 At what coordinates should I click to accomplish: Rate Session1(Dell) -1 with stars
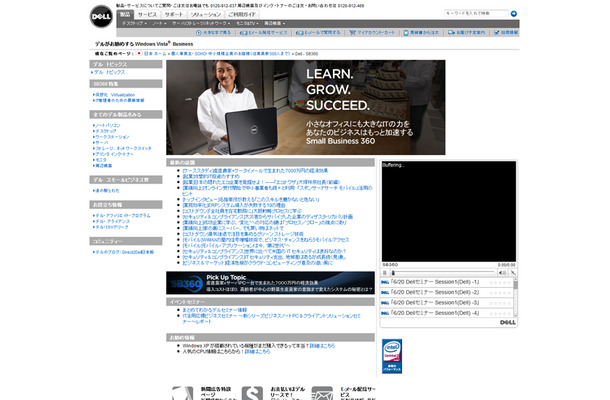point(500,282)
